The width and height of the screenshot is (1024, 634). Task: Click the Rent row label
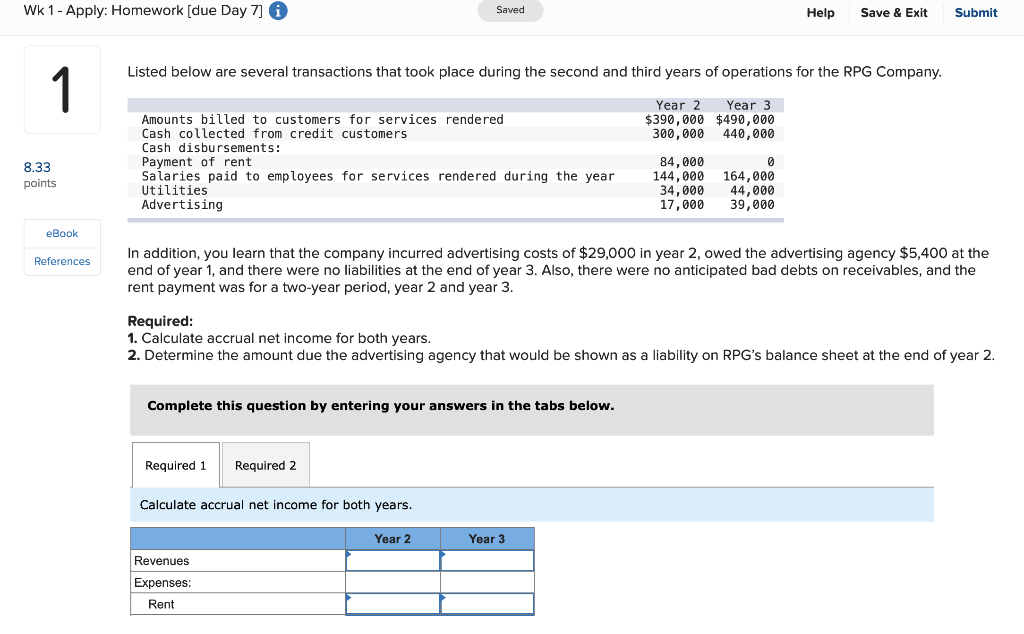[161, 604]
